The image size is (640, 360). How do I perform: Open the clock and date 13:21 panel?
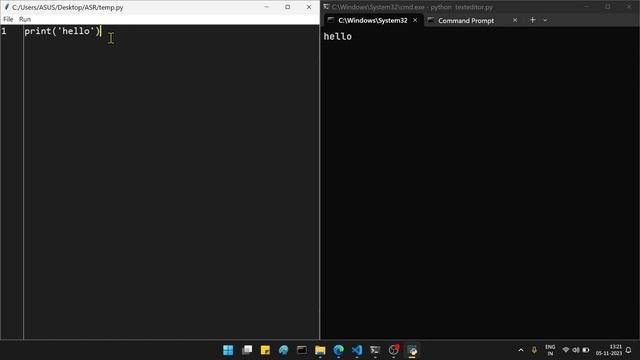pos(609,350)
